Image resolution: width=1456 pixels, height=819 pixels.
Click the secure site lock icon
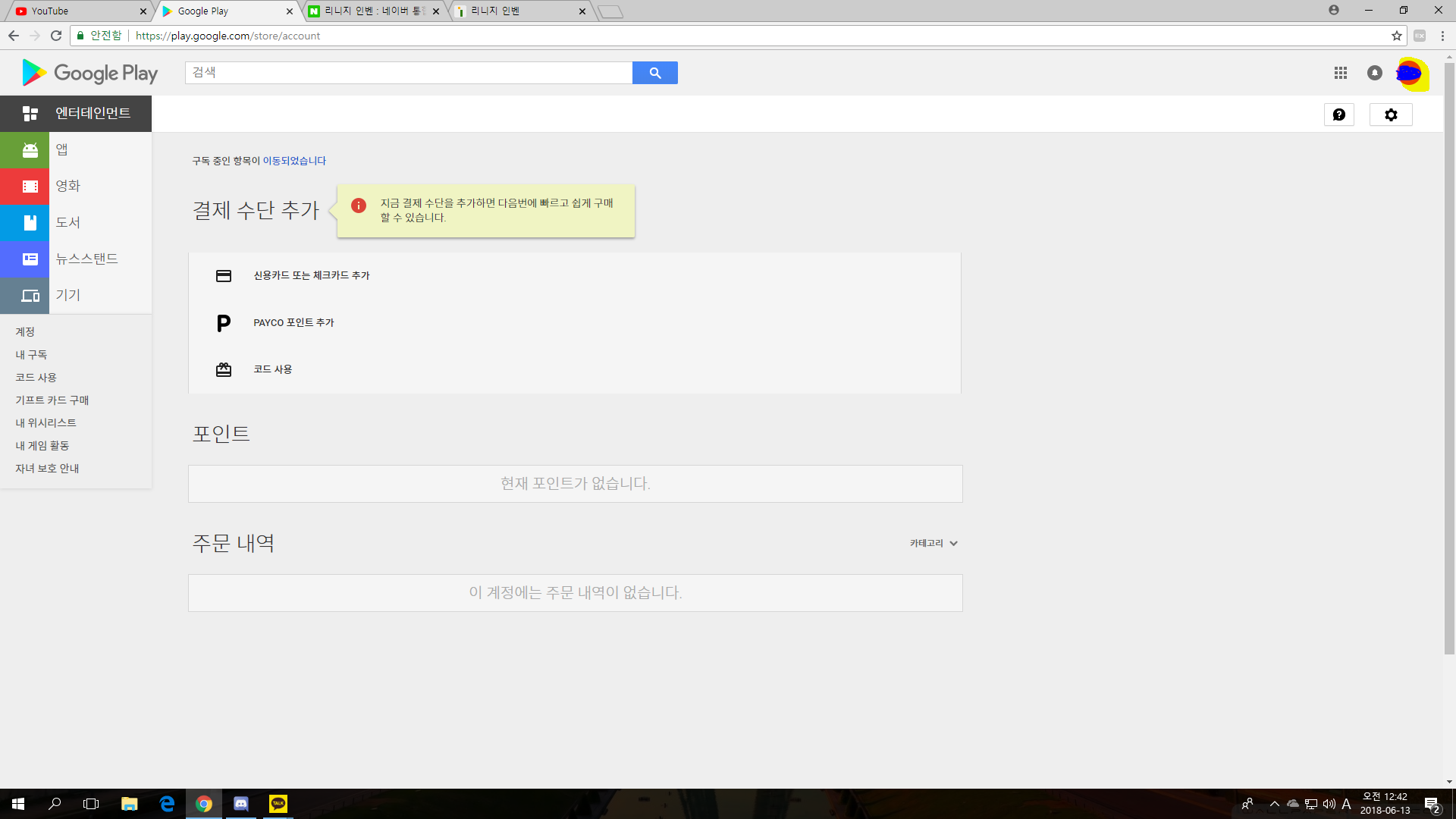point(80,36)
